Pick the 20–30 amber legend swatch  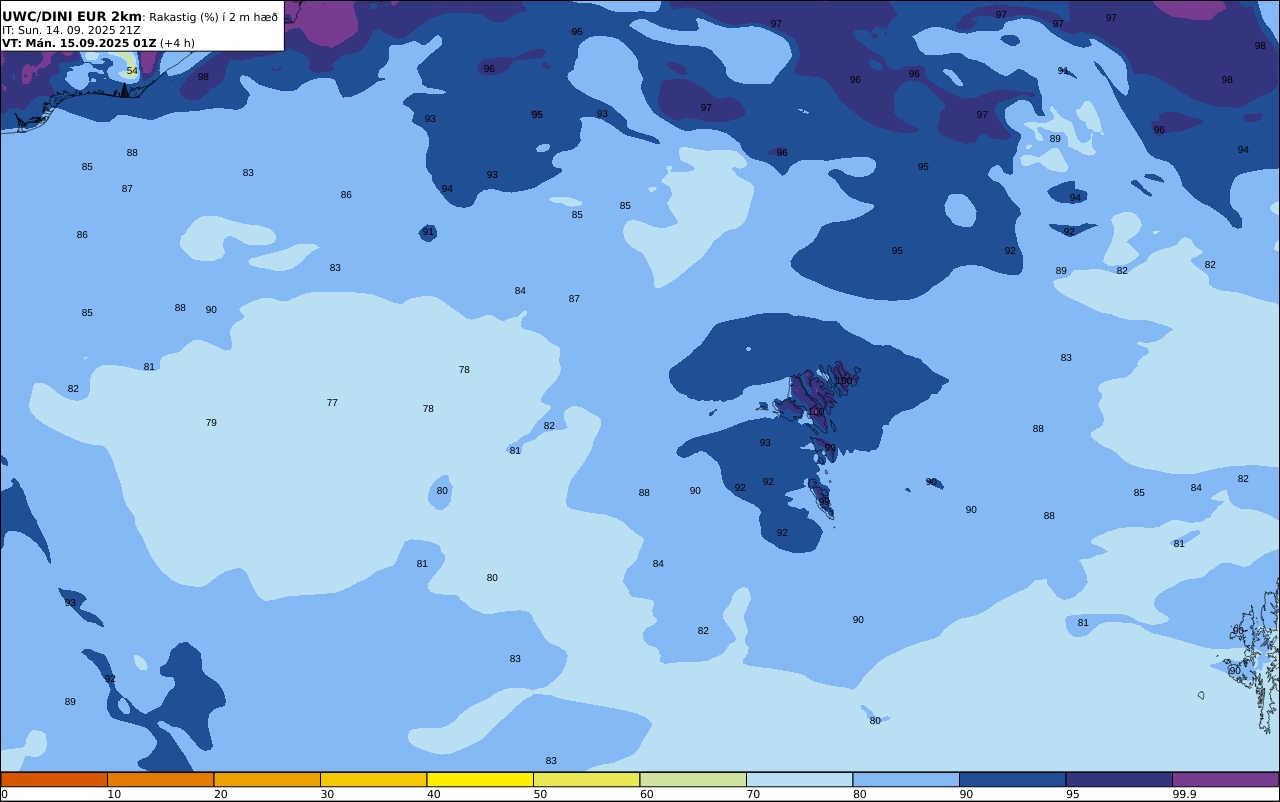[267, 779]
